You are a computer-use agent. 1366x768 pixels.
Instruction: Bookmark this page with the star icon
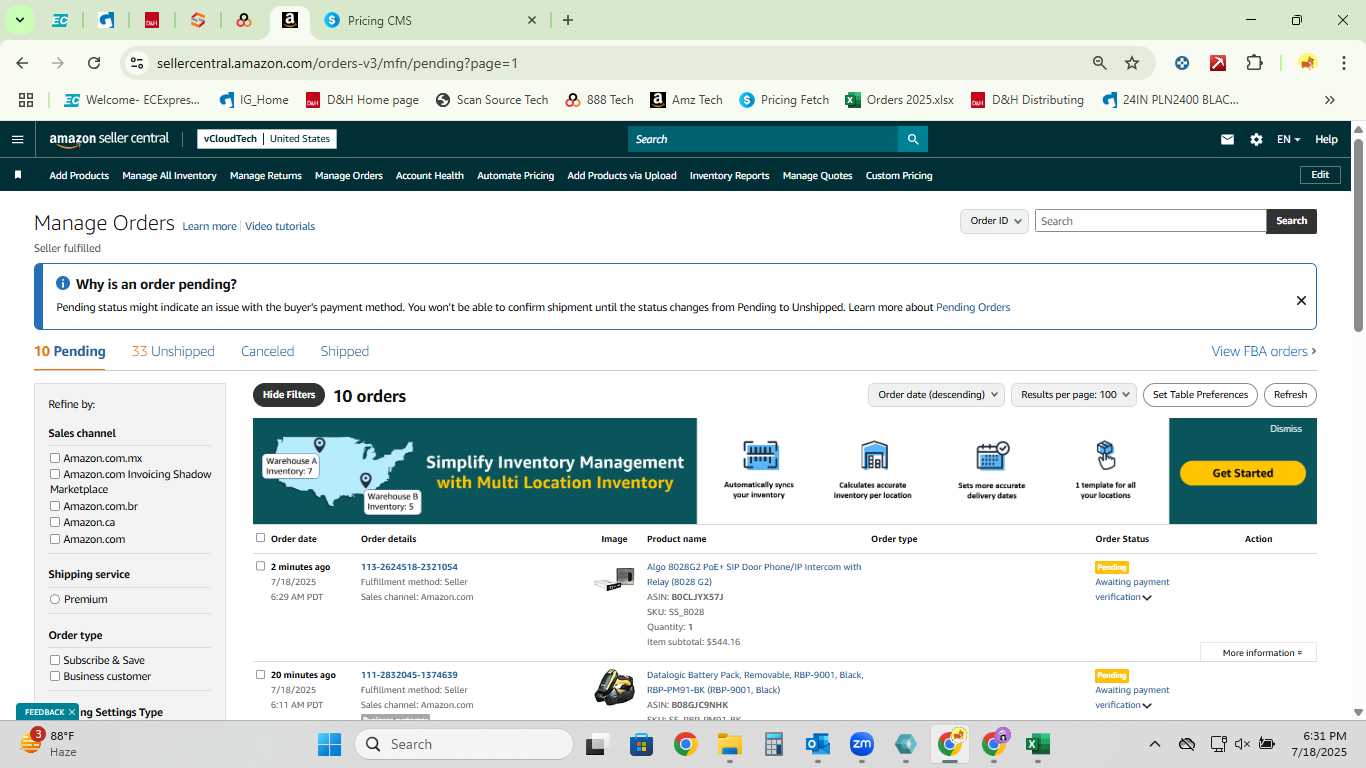coord(1132,63)
